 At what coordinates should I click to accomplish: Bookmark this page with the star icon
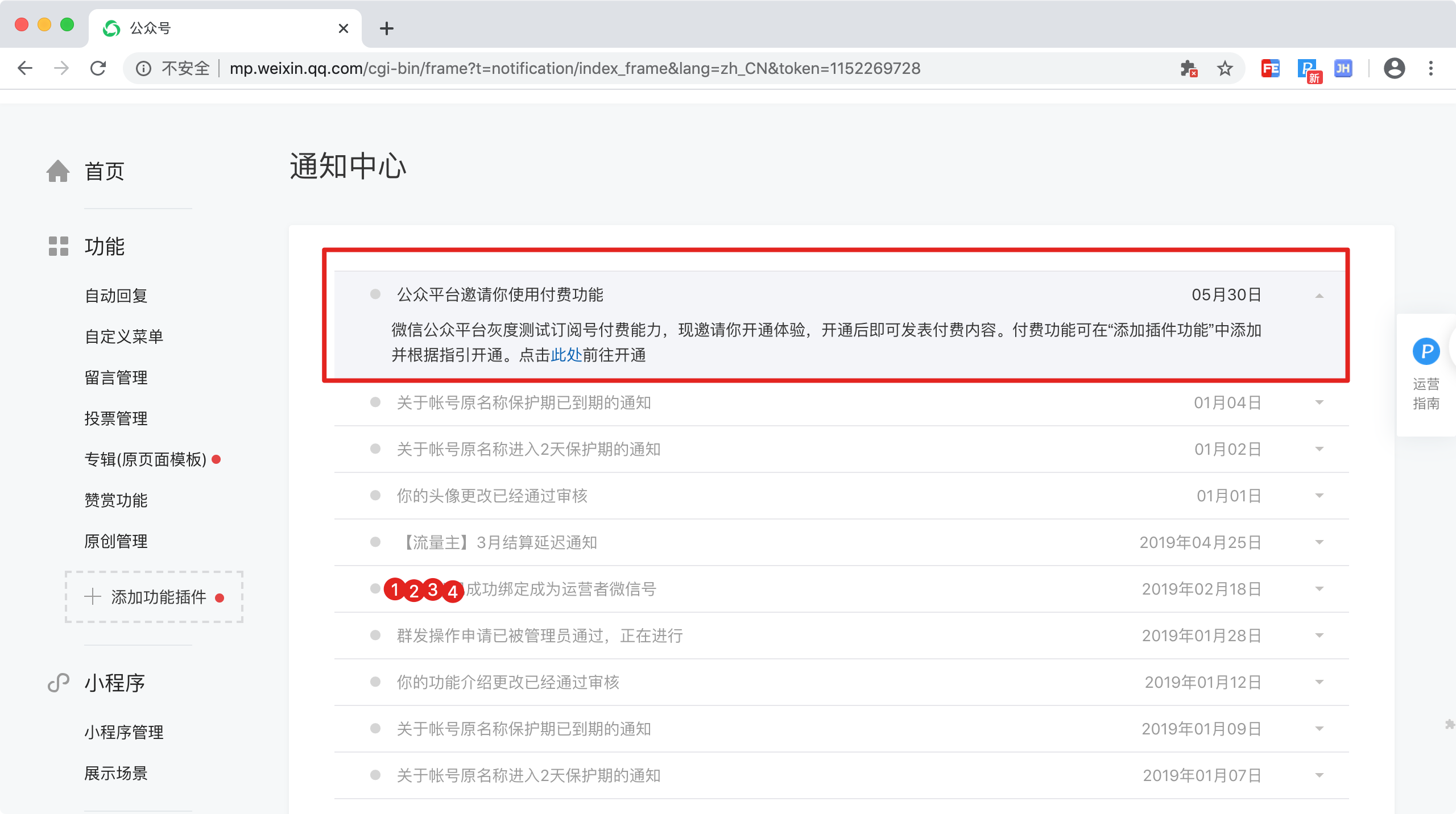[x=1225, y=69]
